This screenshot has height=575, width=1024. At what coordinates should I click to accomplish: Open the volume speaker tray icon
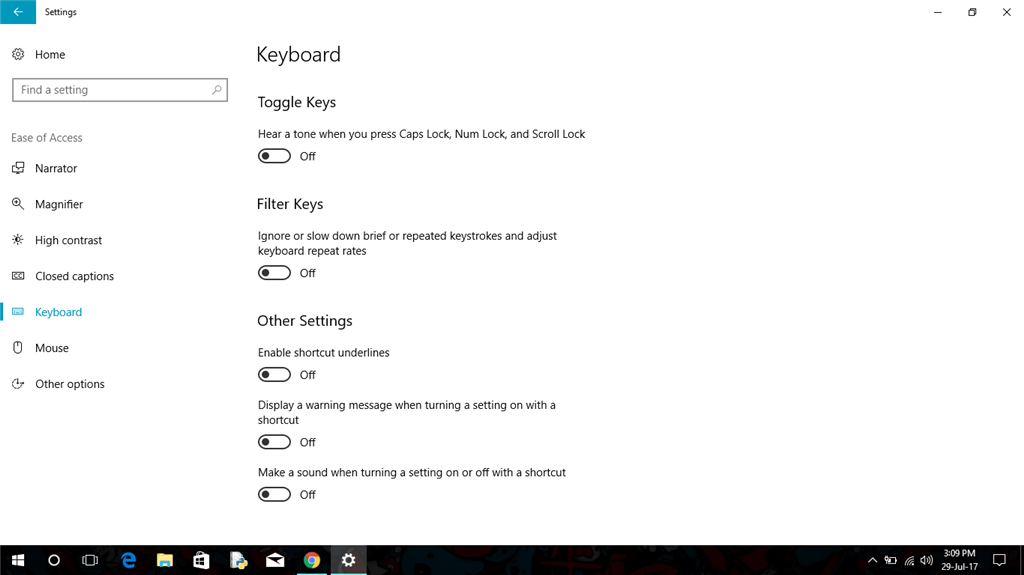pos(926,560)
